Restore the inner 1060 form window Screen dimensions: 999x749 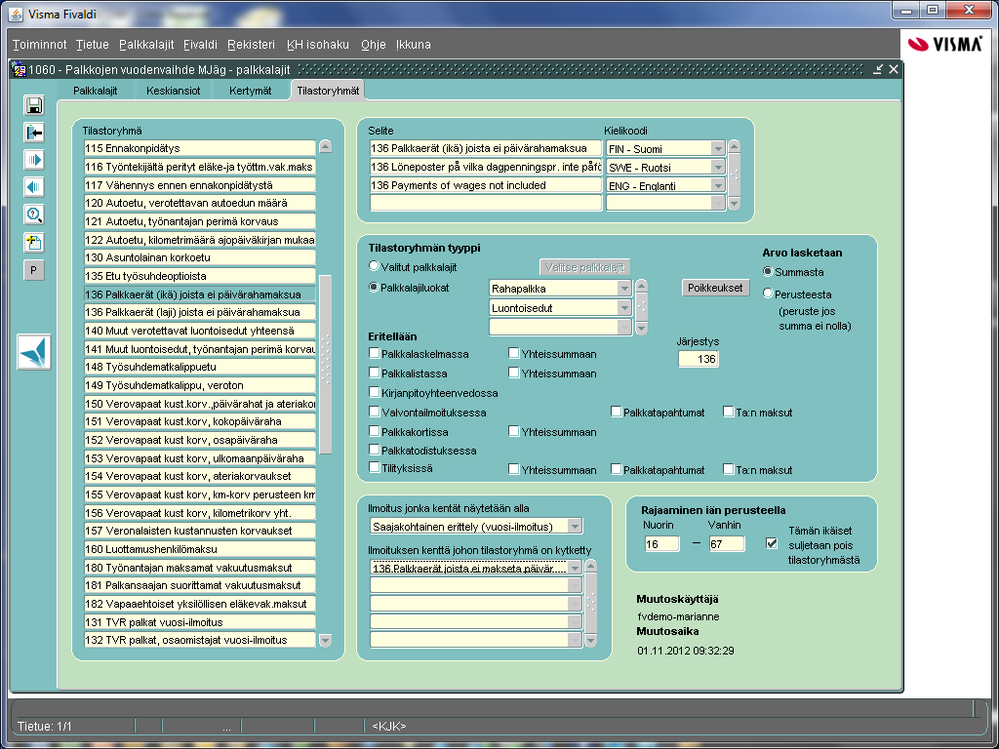(x=879, y=69)
